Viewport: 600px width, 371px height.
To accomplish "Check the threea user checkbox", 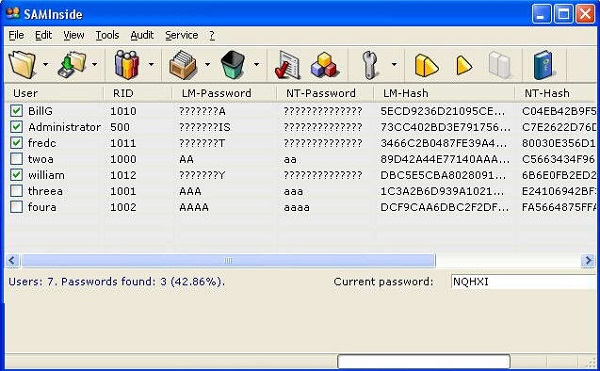I will tap(16, 191).
